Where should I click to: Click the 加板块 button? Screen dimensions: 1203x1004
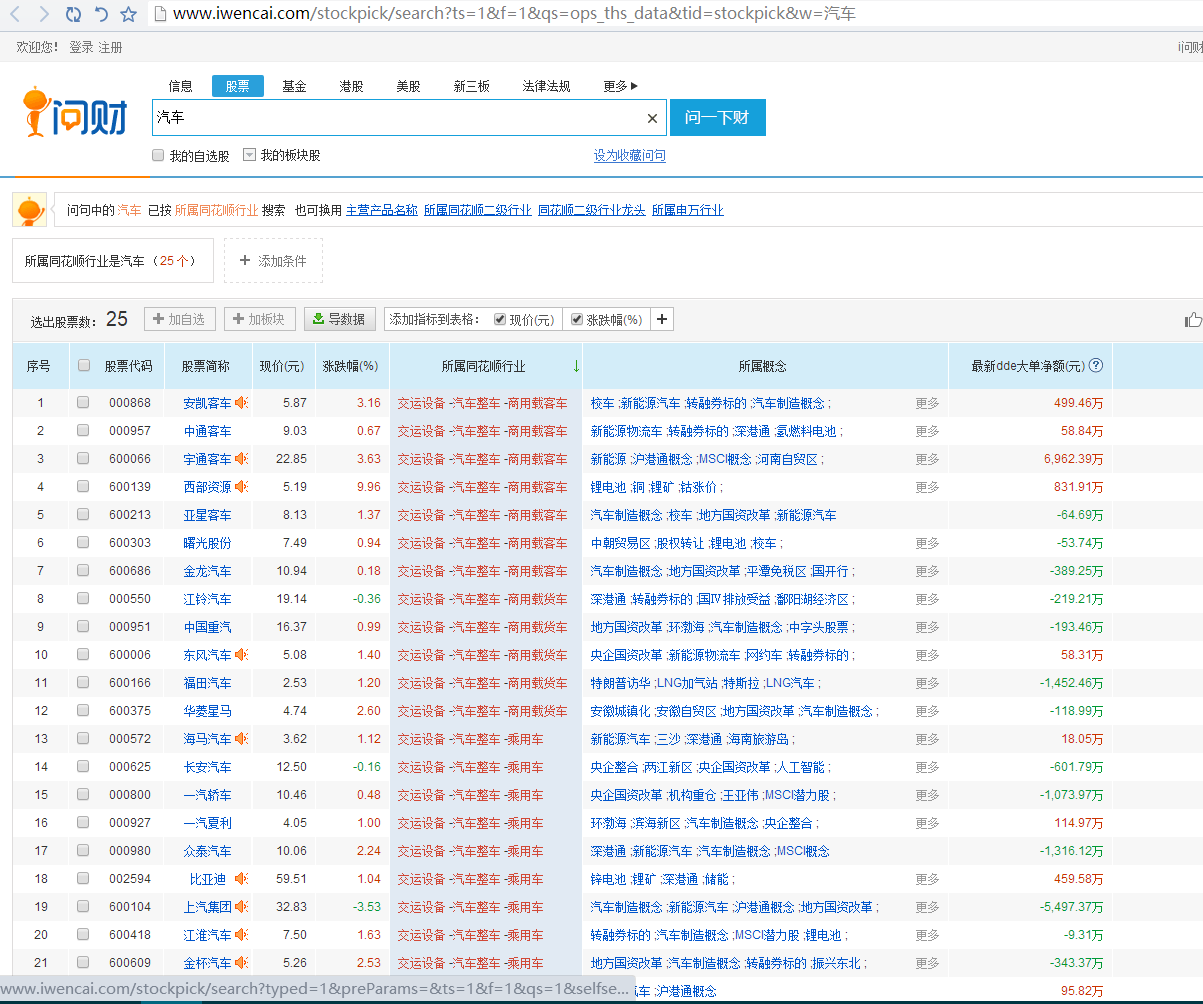[x=260, y=319]
